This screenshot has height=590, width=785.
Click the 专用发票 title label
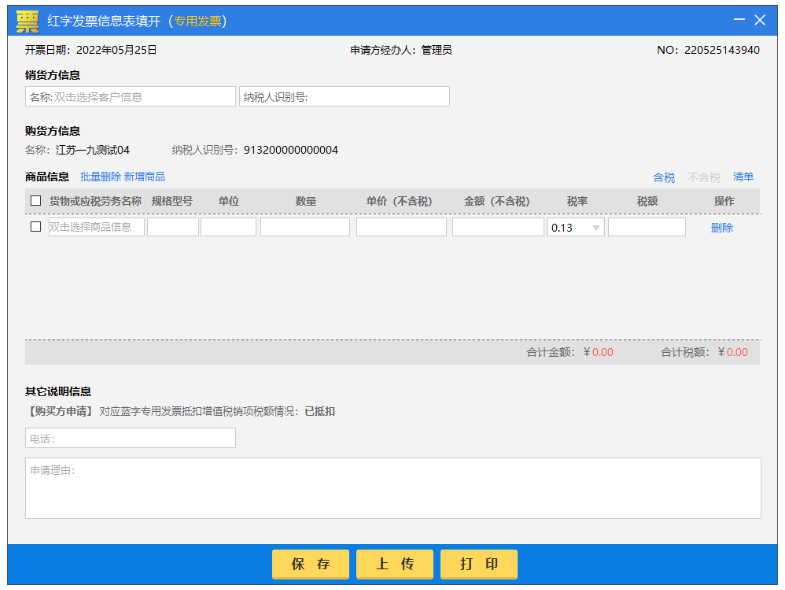(198, 21)
